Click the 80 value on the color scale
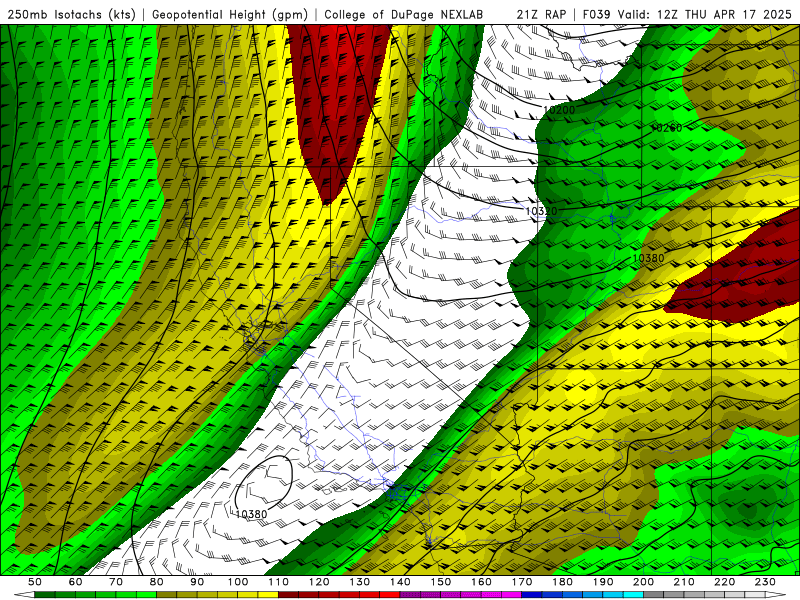Viewport: 800px width, 600px height. (x=157, y=582)
